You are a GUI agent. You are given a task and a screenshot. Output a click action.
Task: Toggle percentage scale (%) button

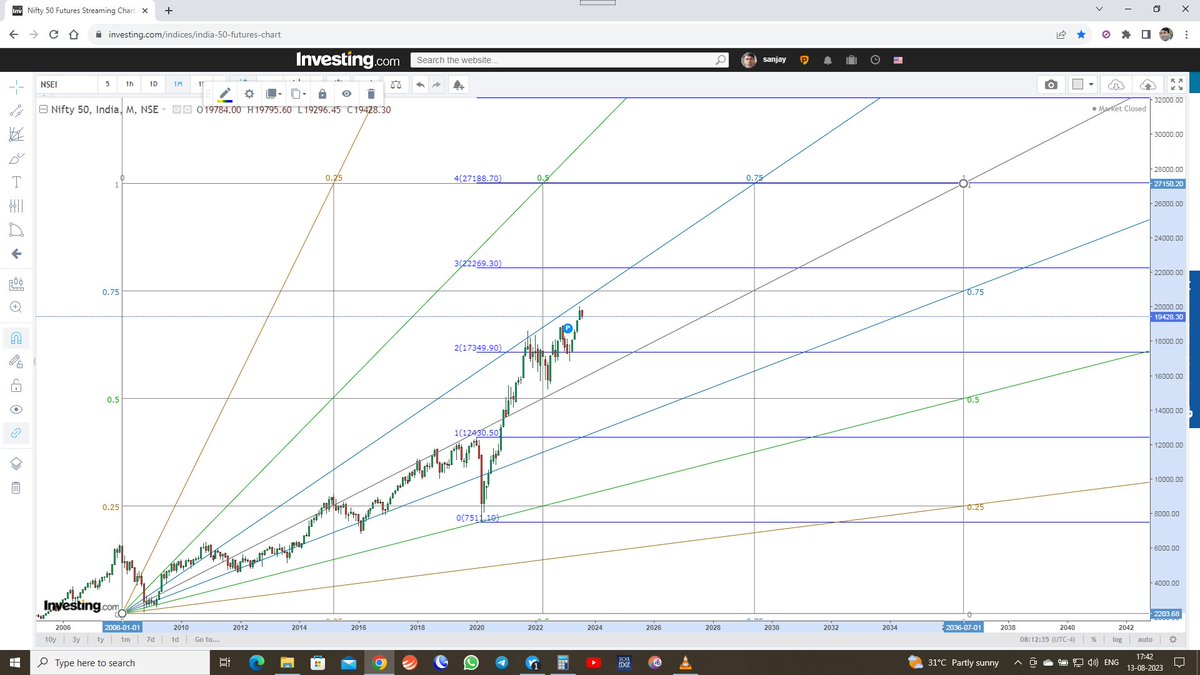(1095, 638)
